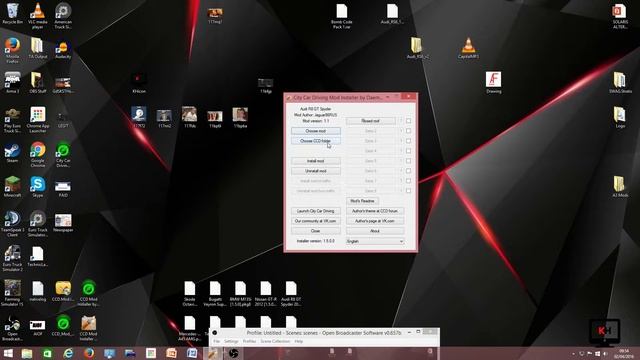Open the File menu in OBS window
This screenshot has height=360, width=640.
(x=216, y=341)
